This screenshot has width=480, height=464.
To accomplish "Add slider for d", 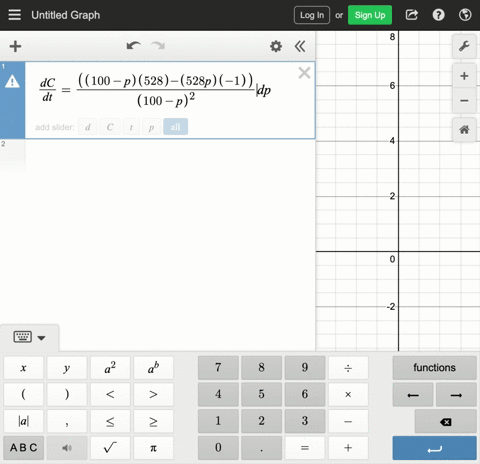I will [88, 127].
